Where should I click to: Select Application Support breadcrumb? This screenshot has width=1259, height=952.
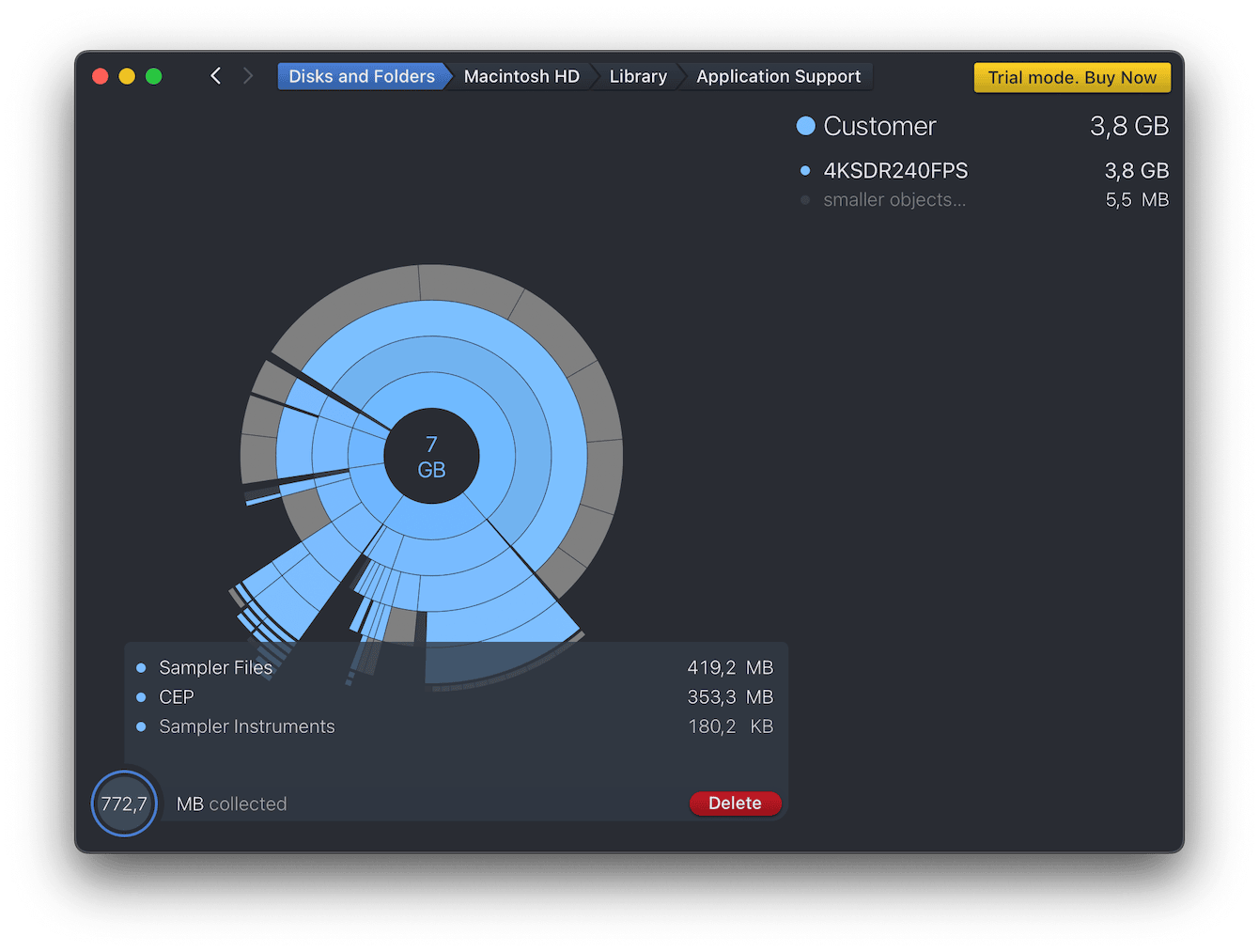778,77
